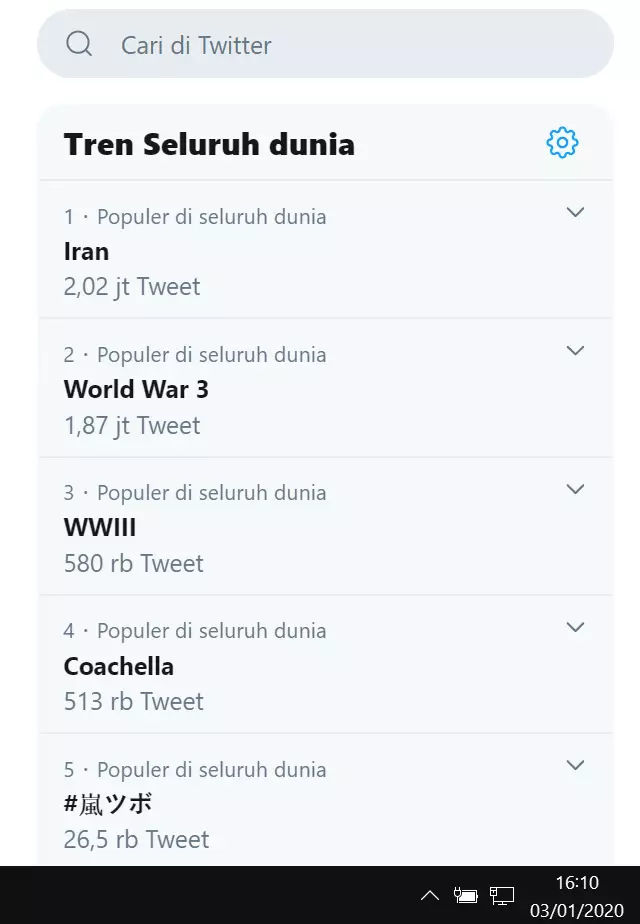Open the #嵐ツボ hashtag trend
The width and height of the screenshot is (640, 924).
click(x=108, y=804)
